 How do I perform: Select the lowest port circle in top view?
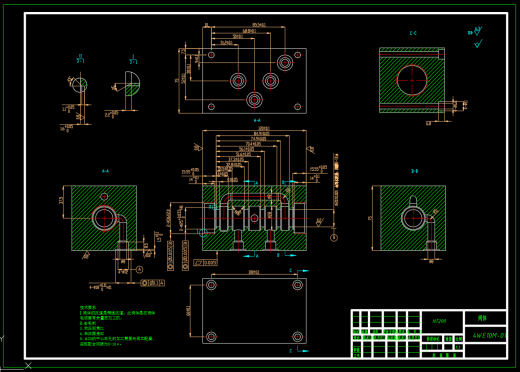pyautogui.click(x=254, y=99)
